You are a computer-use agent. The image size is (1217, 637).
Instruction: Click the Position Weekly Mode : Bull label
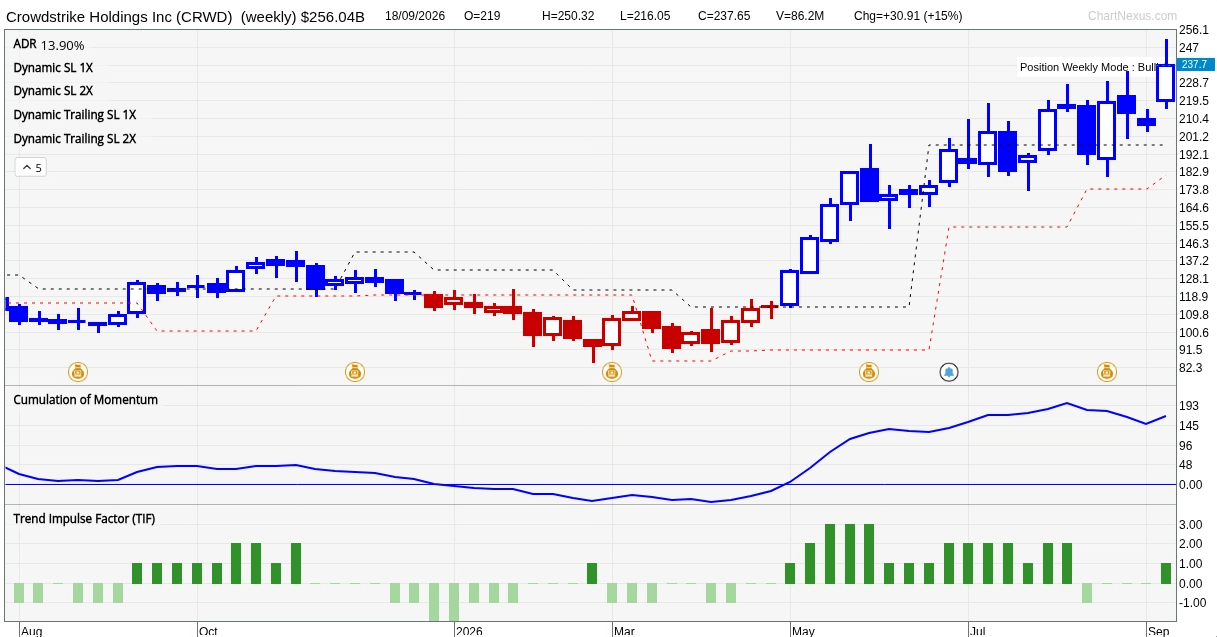[1088, 67]
